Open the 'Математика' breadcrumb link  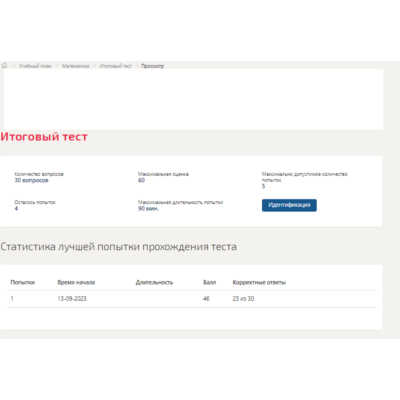pyautogui.click(x=75, y=66)
